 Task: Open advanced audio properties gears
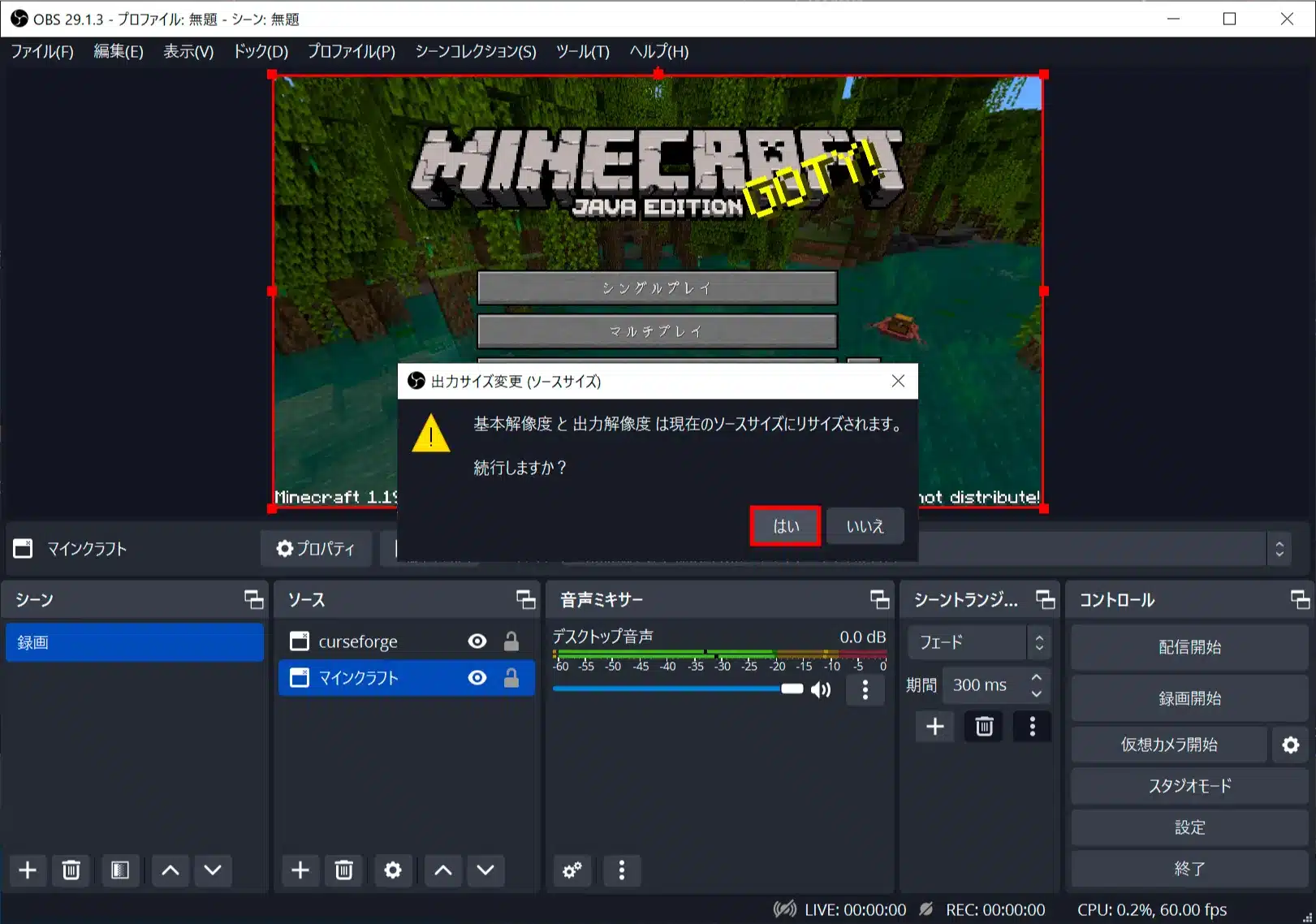point(572,870)
